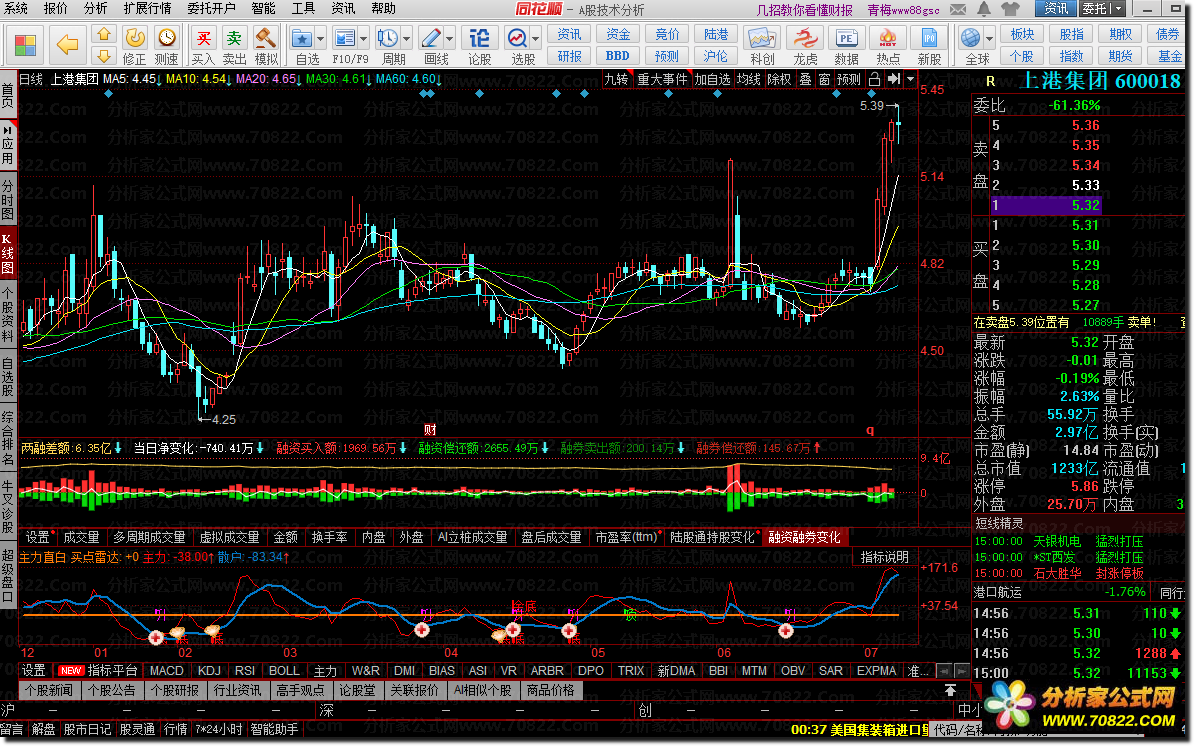
Task: Open the 智能 menu
Action: (x=264, y=8)
